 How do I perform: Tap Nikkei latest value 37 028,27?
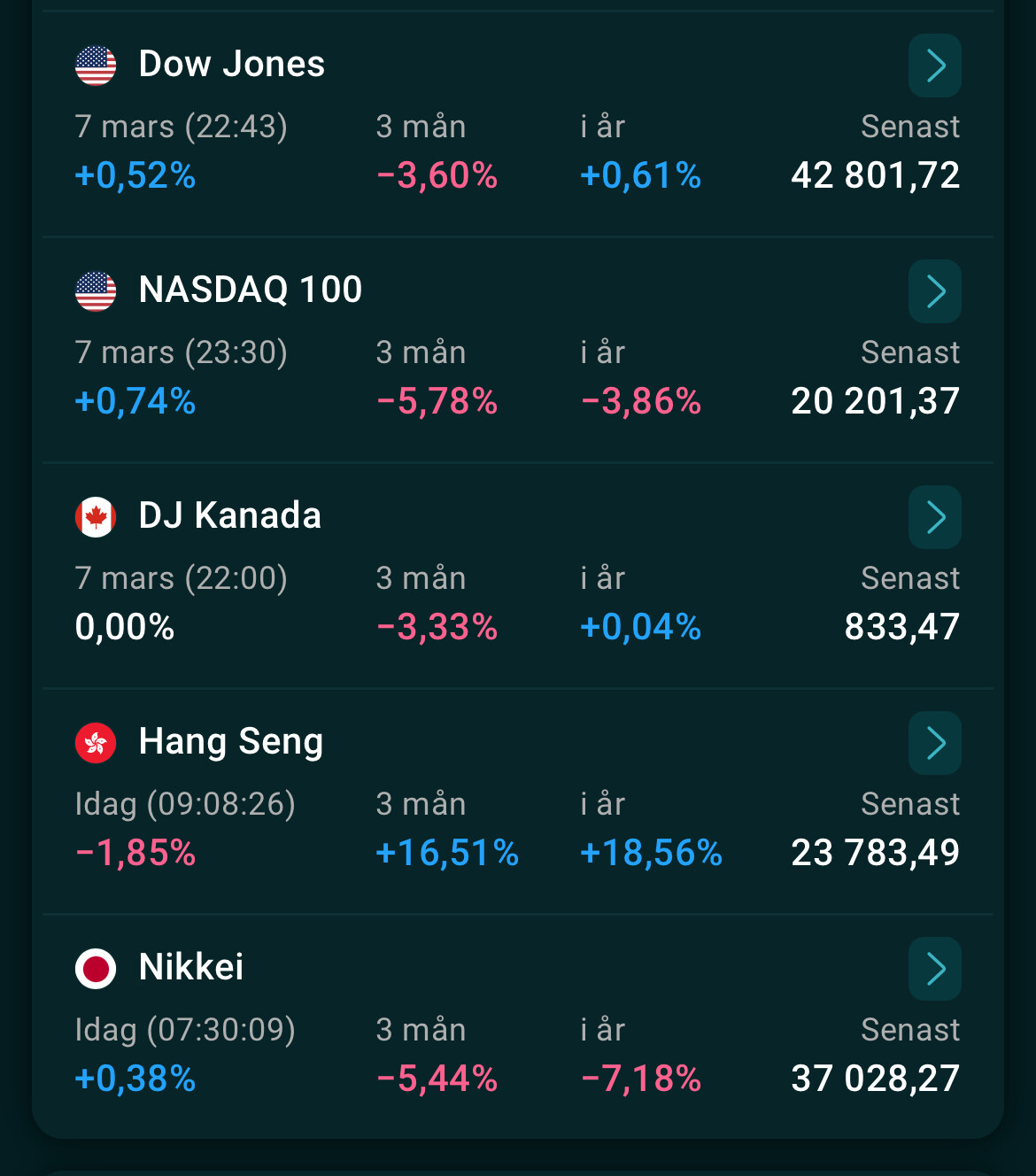[x=875, y=1079]
